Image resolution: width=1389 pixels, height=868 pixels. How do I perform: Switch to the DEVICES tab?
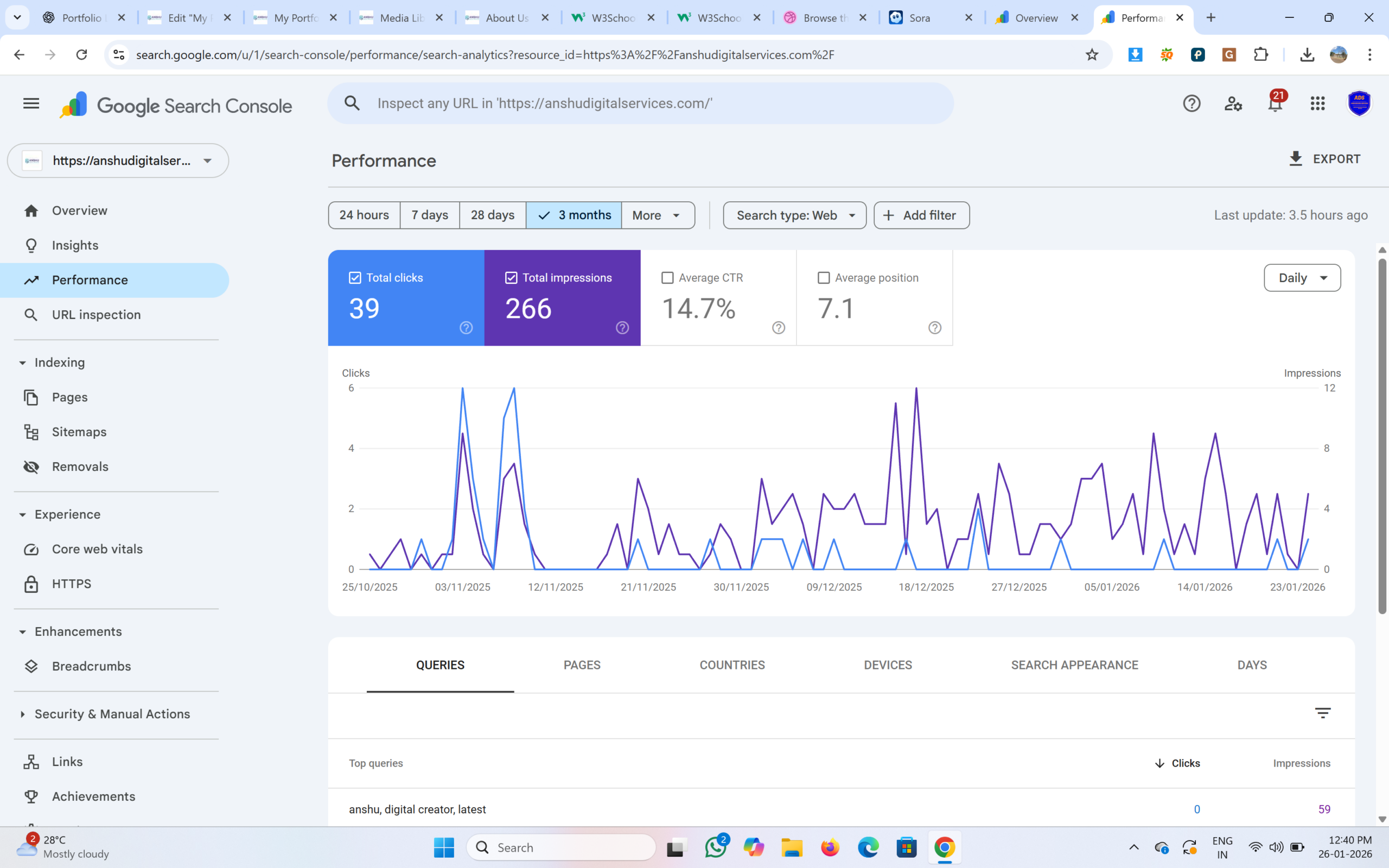pyautogui.click(x=887, y=665)
